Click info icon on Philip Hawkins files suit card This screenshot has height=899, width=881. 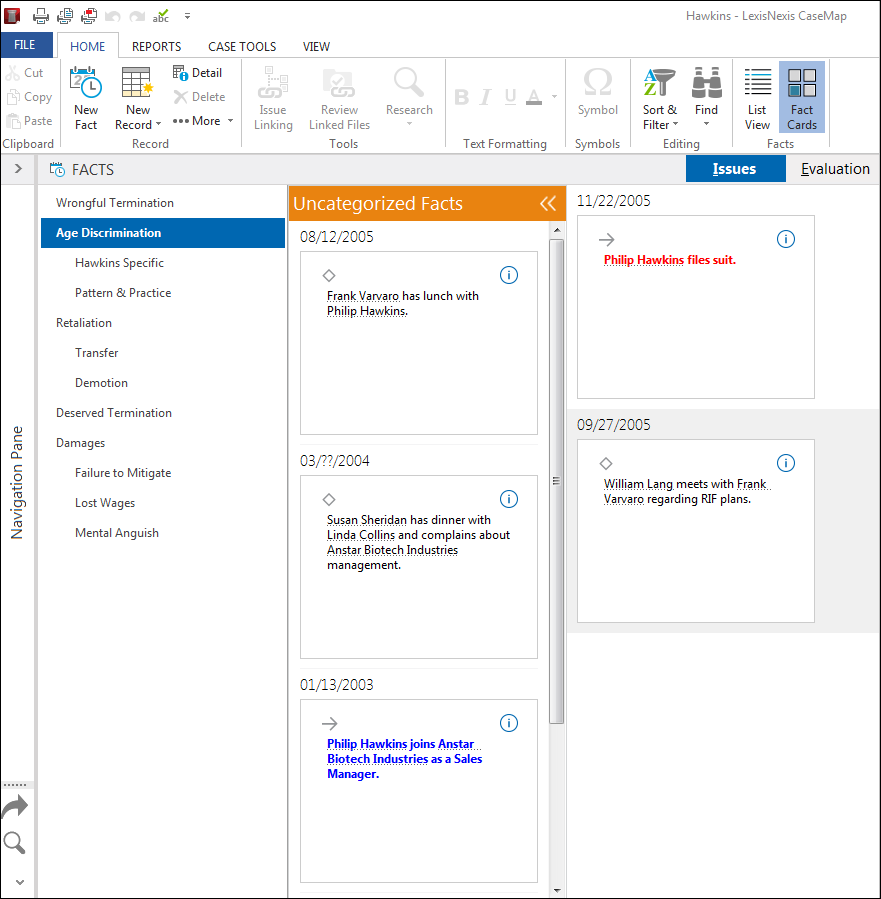(786, 239)
